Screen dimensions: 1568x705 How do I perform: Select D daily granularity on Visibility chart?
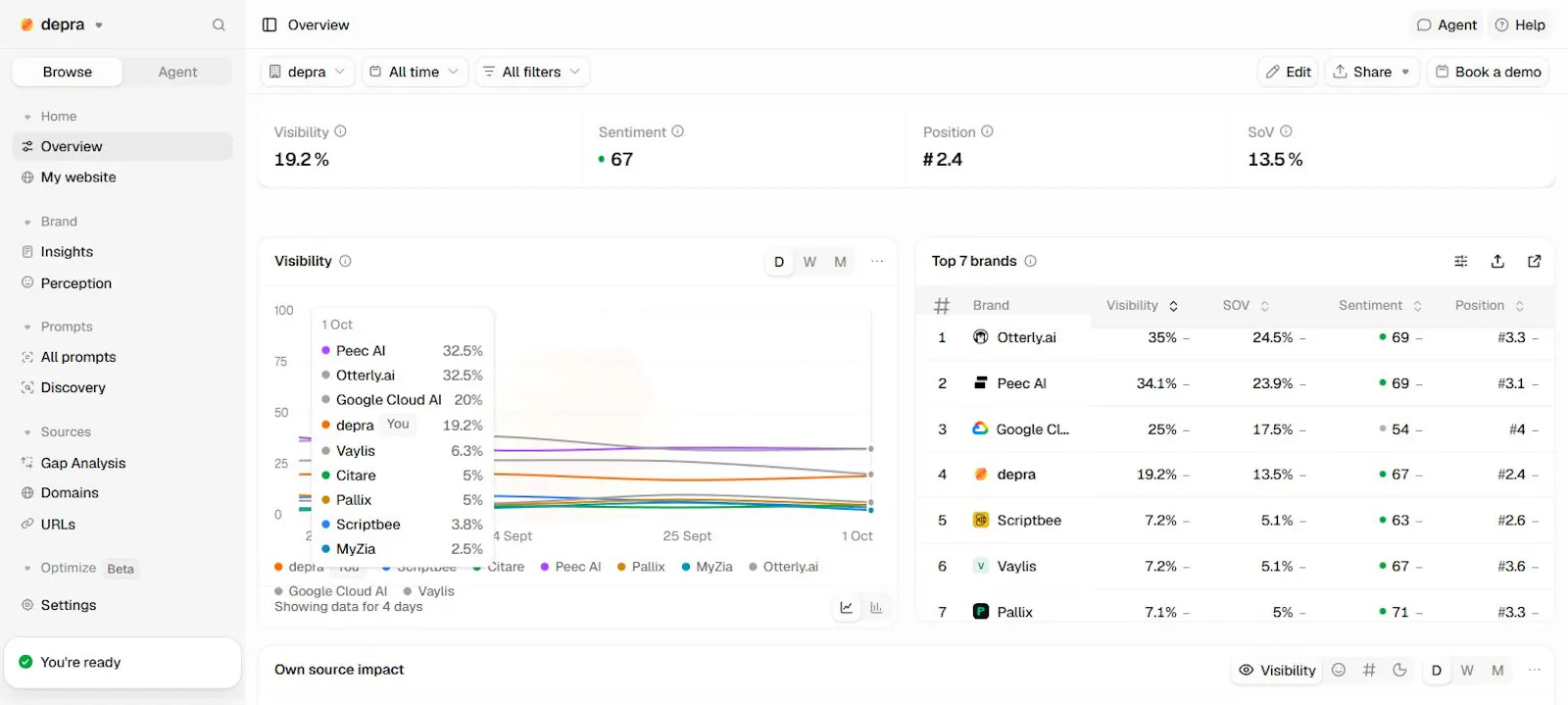click(x=779, y=262)
